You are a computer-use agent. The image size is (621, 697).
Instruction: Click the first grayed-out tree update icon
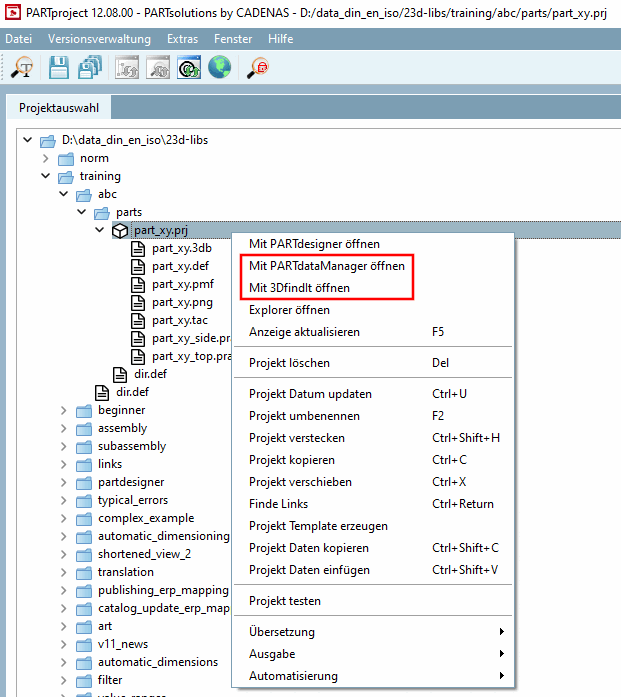[127, 68]
